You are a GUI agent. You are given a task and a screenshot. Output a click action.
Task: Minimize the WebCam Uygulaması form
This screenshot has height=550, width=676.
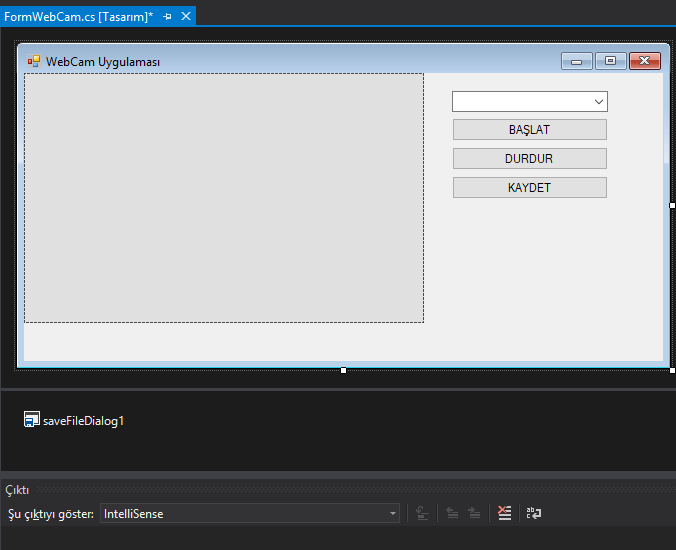576,61
